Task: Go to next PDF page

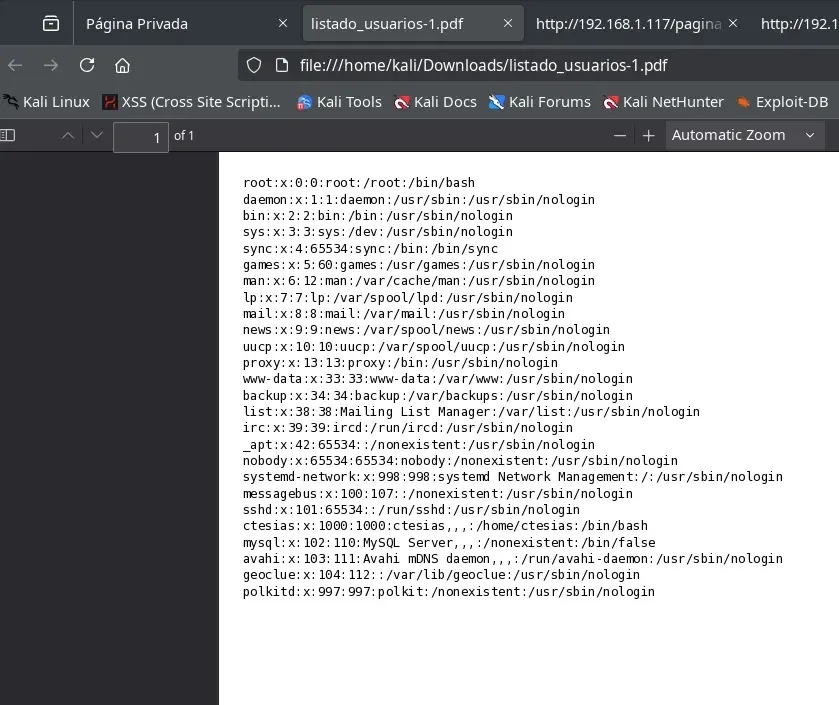Action: 97,135
